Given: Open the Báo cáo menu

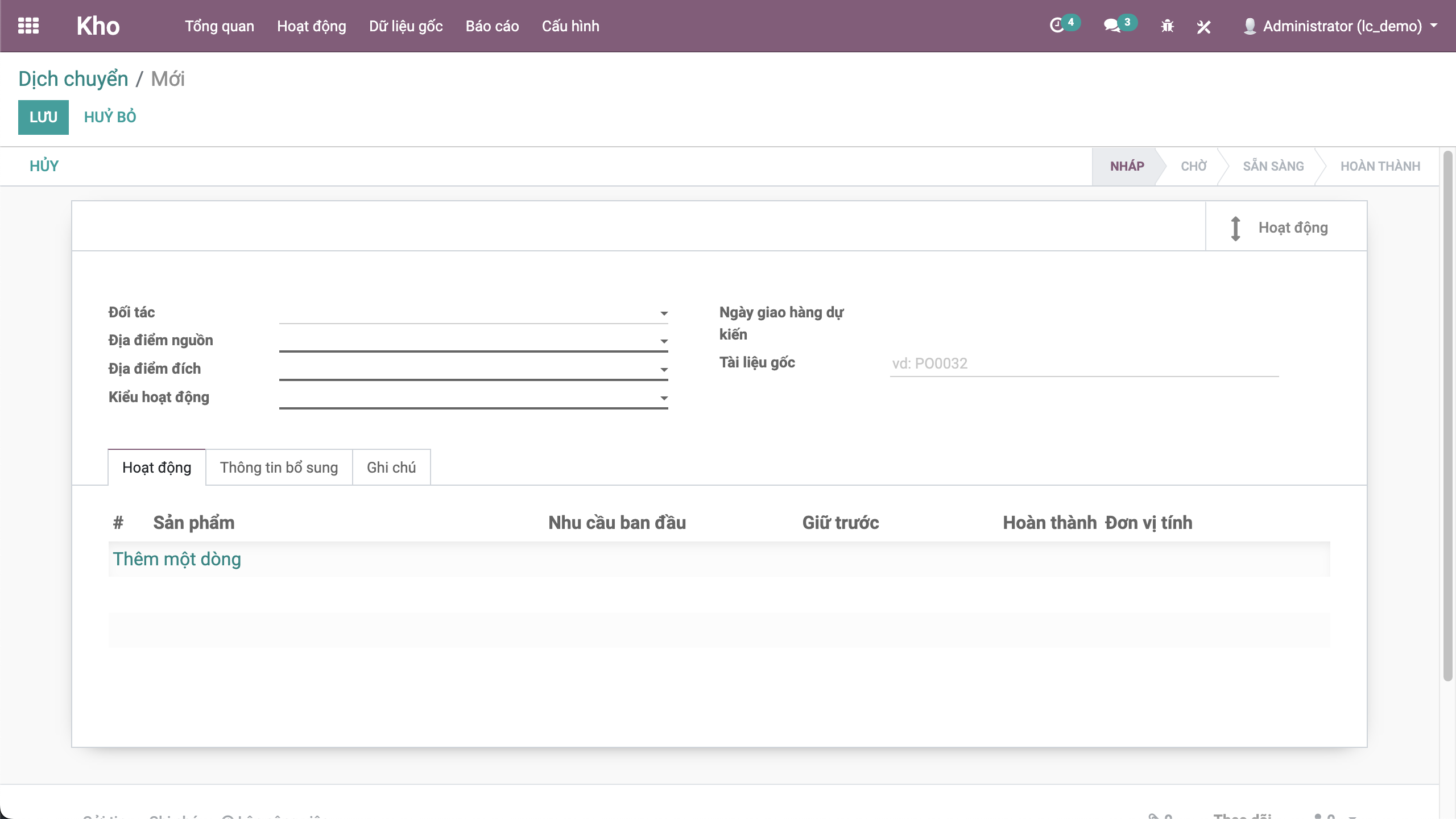Looking at the screenshot, I should click(x=492, y=26).
